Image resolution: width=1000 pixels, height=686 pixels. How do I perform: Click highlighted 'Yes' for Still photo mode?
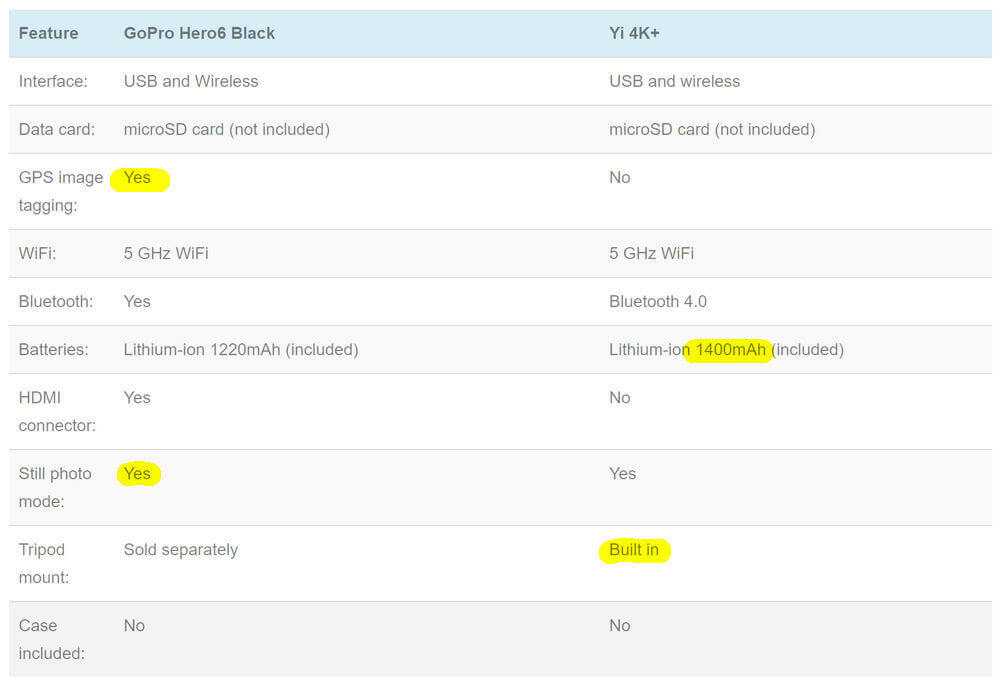coord(138,473)
